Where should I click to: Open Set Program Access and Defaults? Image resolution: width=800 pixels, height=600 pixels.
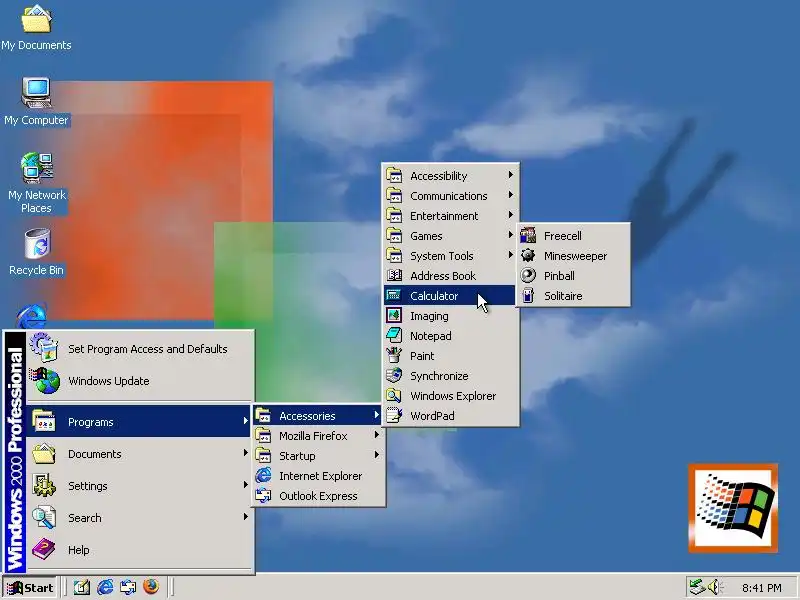(x=140, y=348)
